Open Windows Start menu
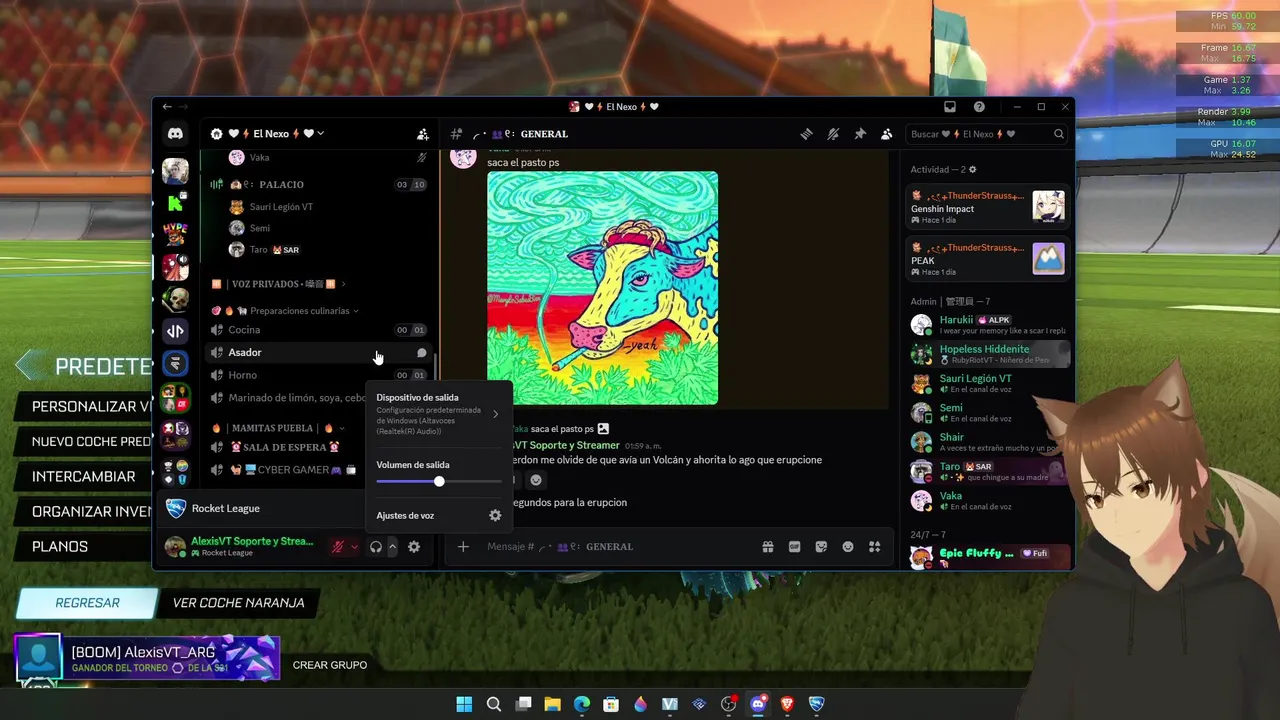 [464, 704]
